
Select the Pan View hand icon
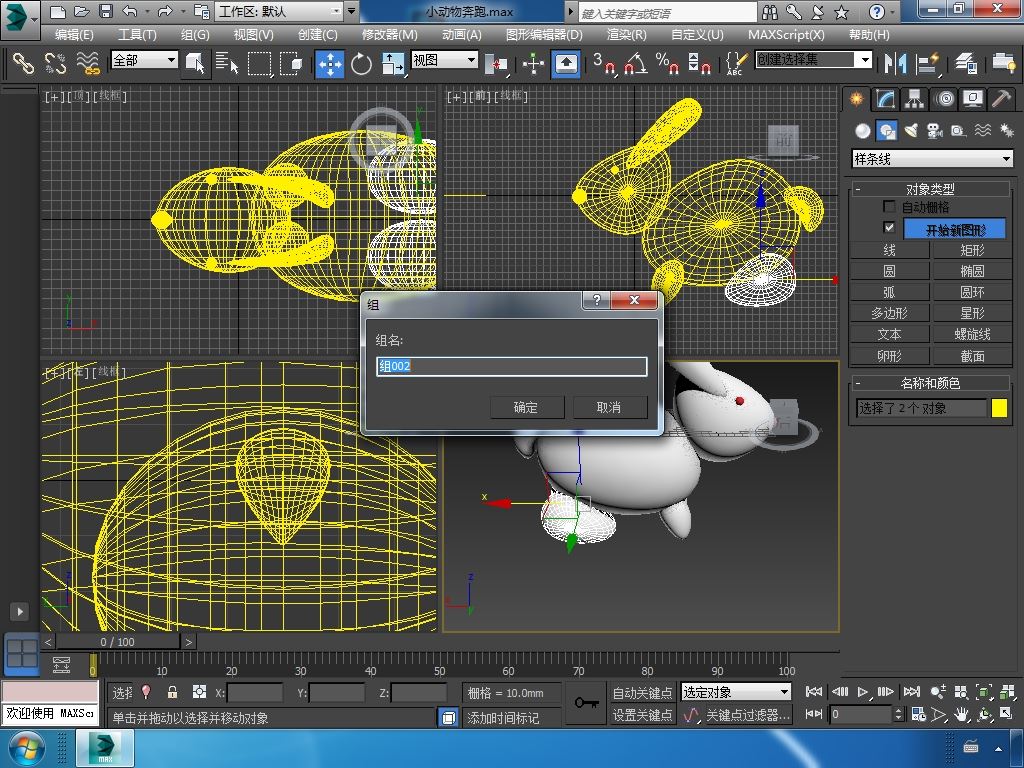click(x=961, y=714)
